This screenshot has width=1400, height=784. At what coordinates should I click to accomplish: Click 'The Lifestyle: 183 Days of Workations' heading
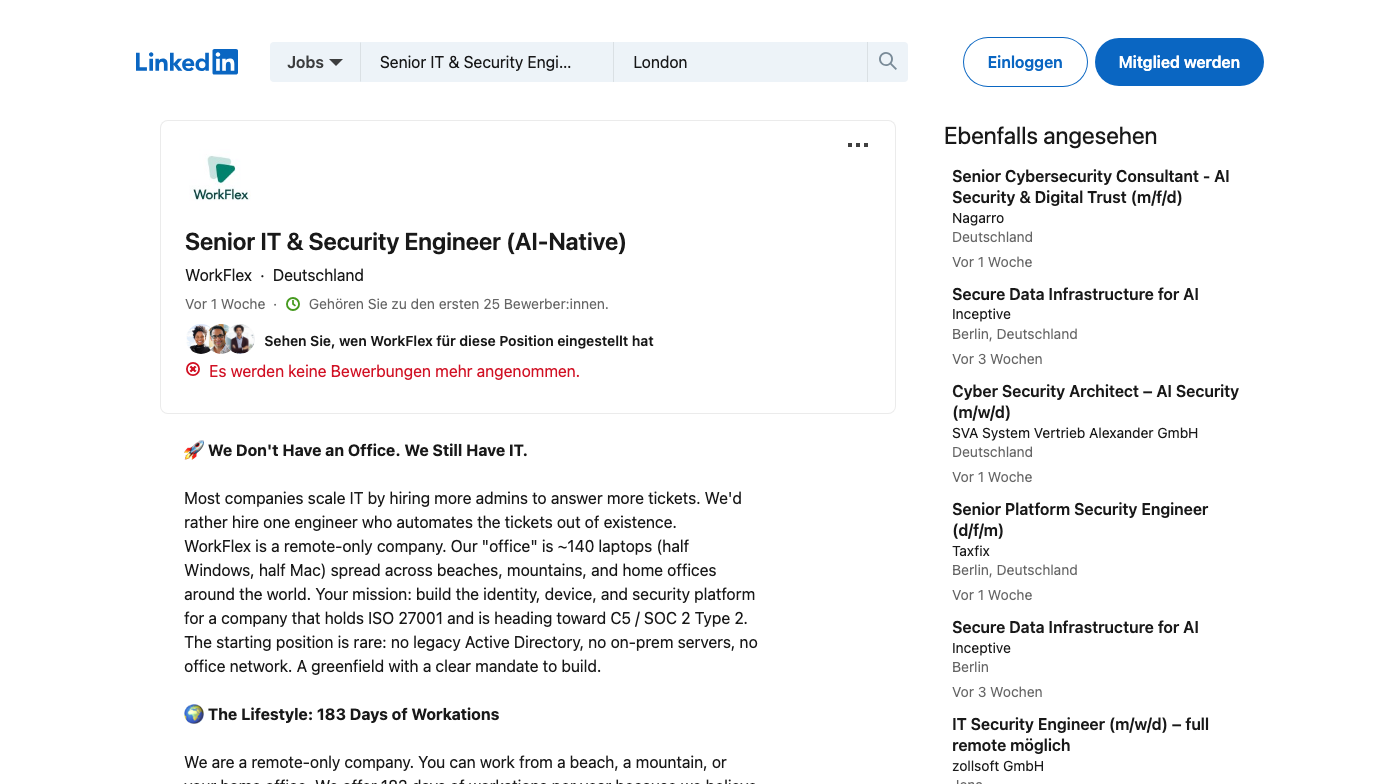[x=353, y=714]
